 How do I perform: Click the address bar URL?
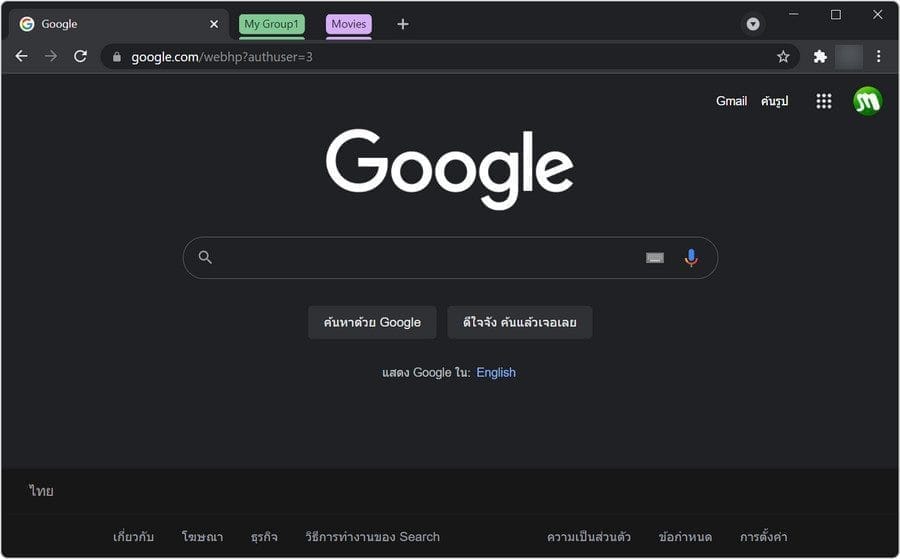coord(222,57)
